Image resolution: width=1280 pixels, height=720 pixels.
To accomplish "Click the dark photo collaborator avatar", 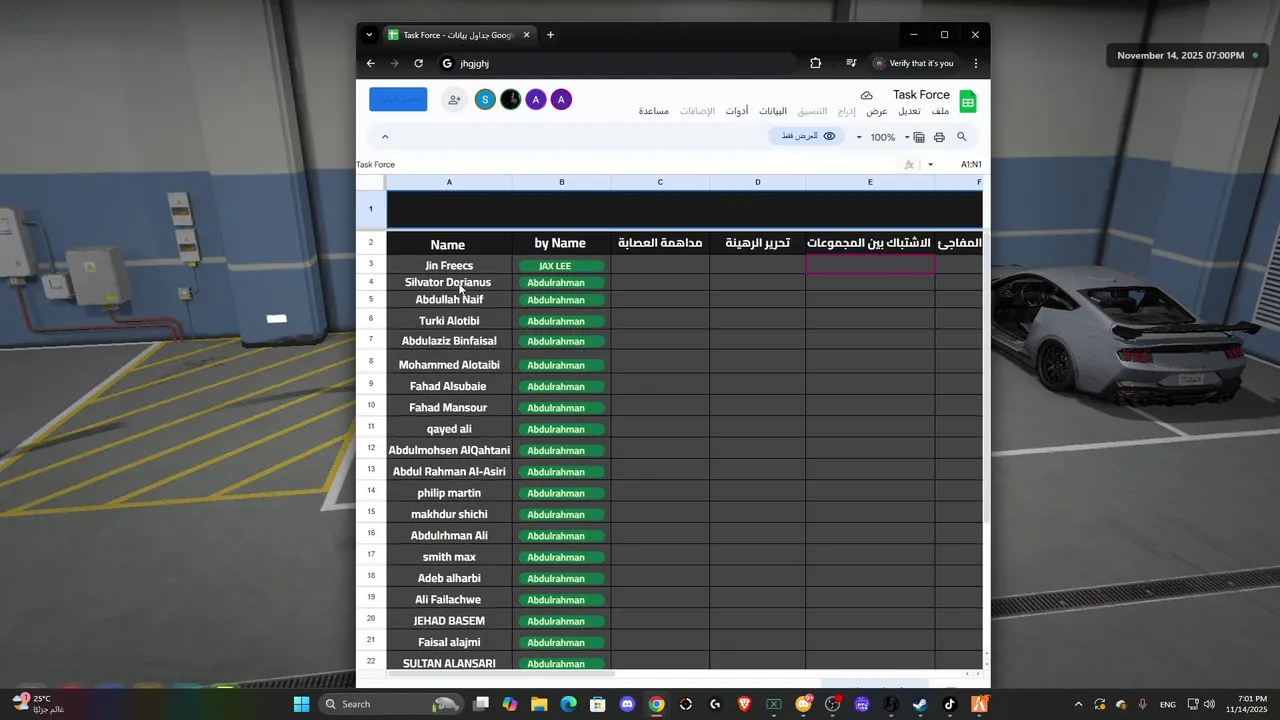I will (511, 100).
